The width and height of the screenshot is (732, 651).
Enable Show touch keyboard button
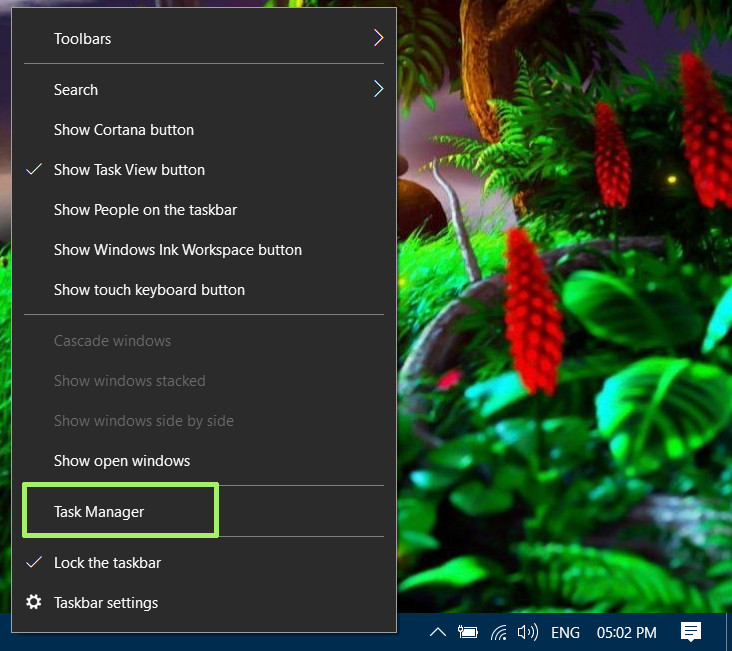(x=204, y=290)
